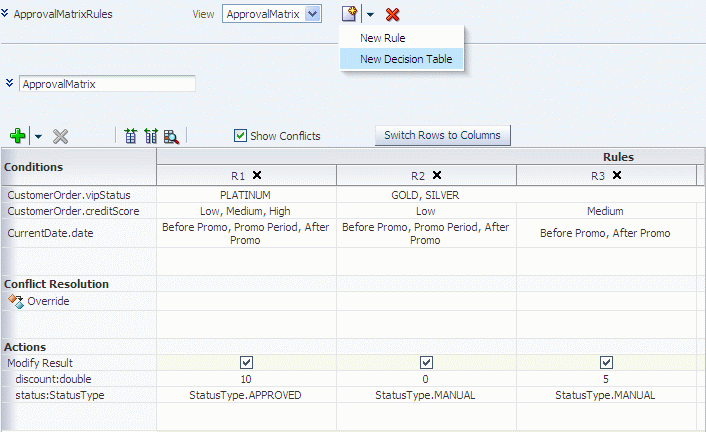
Task: Delete the ruleset with the red X icon
Action: [393, 14]
